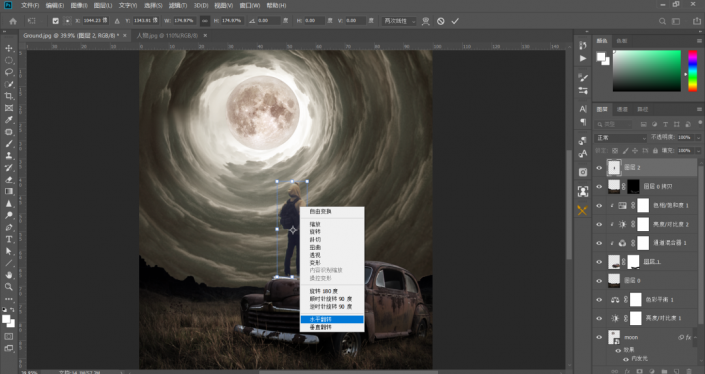705x374 pixels.
Task: Select the Brush tool
Action: (9, 143)
